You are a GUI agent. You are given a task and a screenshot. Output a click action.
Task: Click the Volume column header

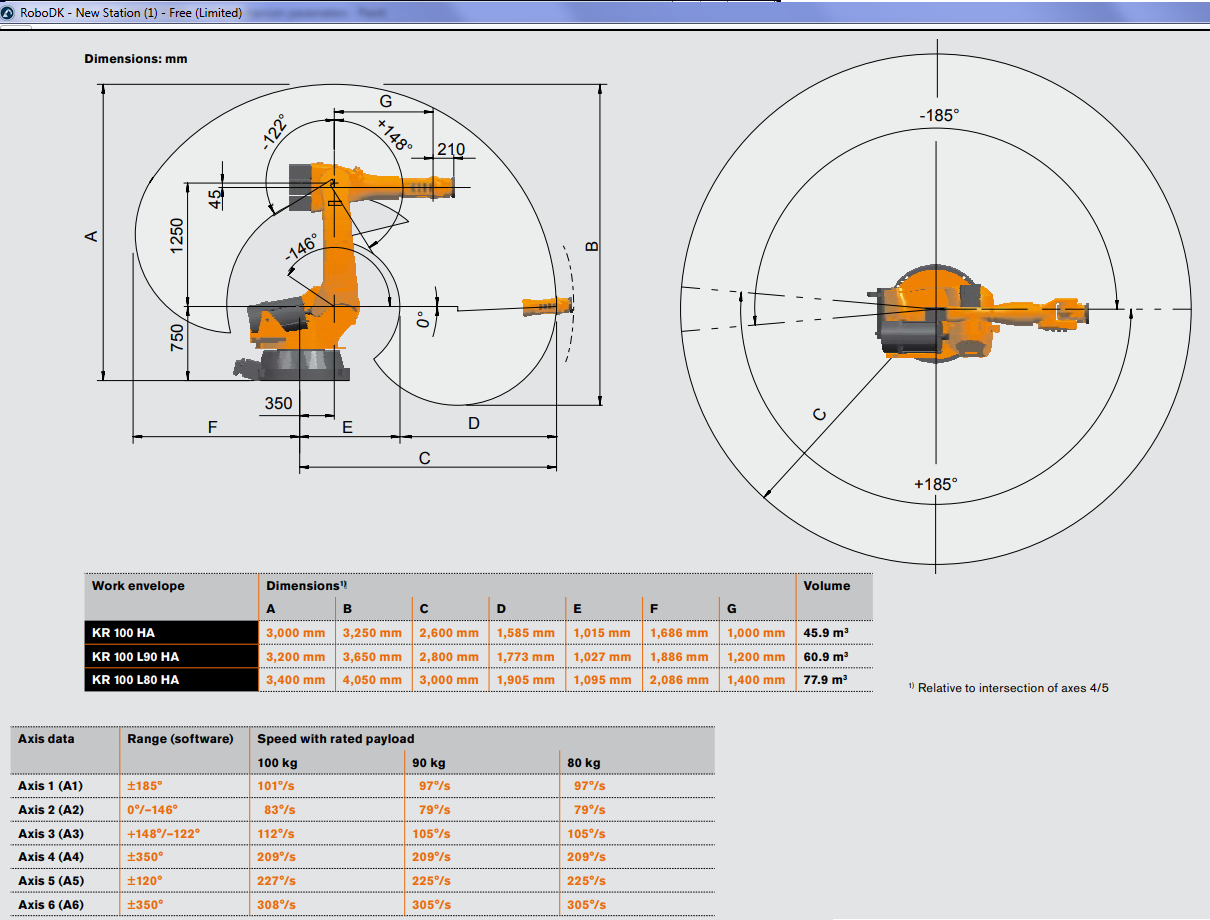(826, 586)
